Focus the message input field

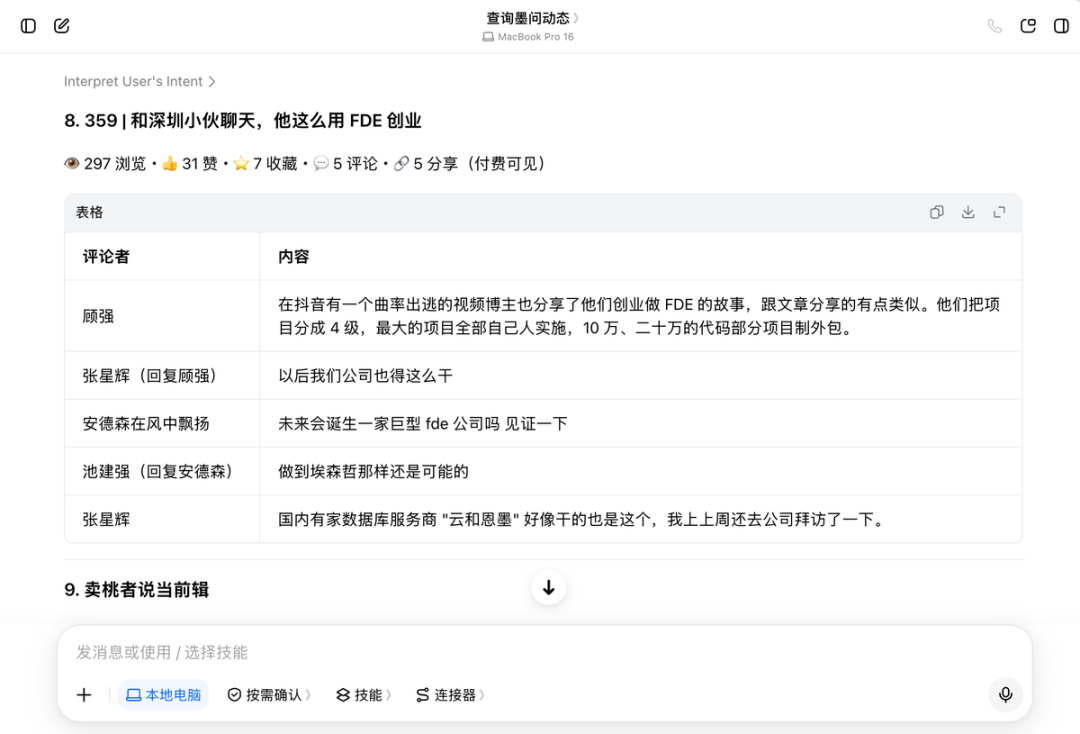544,652
